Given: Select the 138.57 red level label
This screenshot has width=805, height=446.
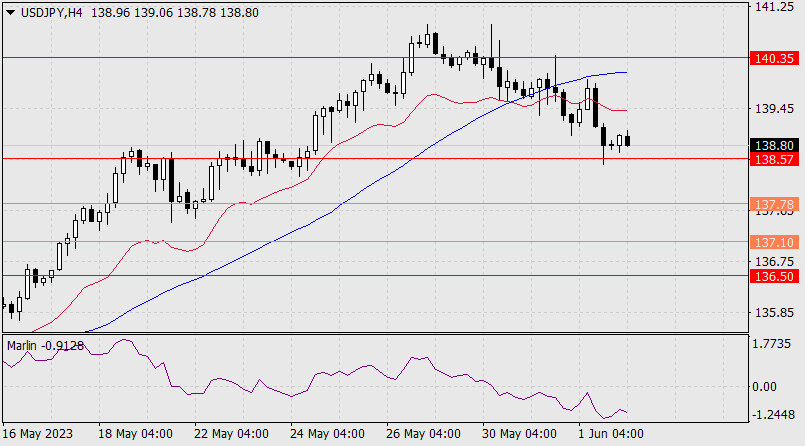Looking at the screenshot, I should click(x=774, y=160).
